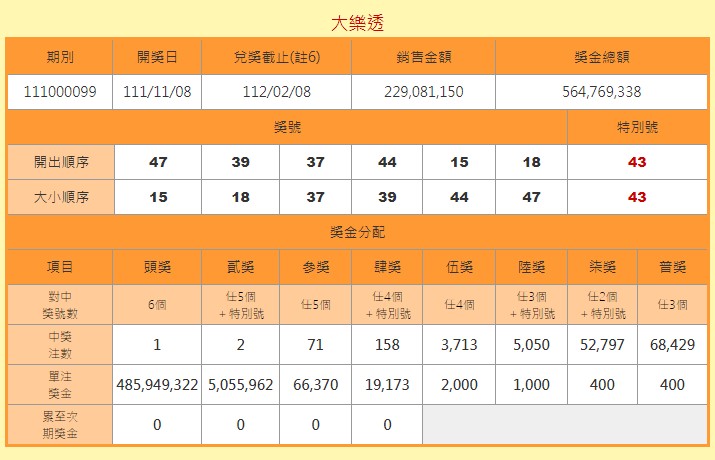Select the sales amount 229,081,150
Screen dimensions: 715x460
click(x=423, y=92)
